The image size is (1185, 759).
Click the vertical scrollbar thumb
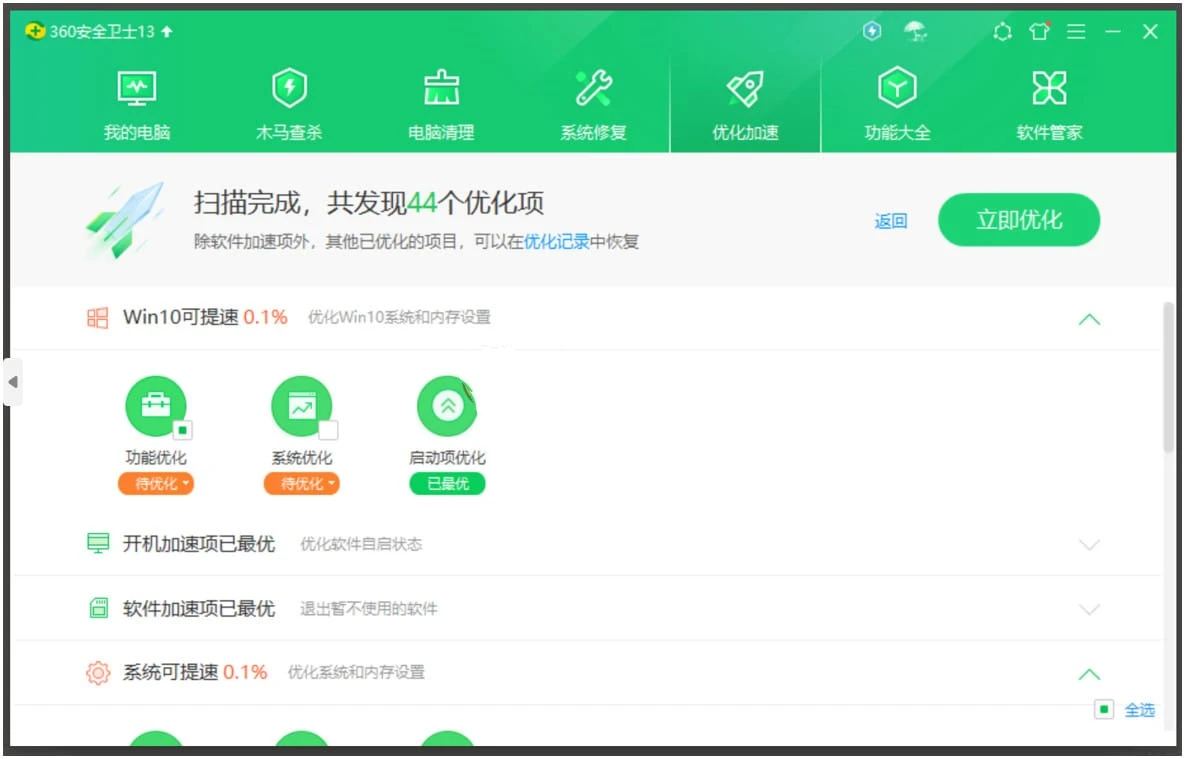pos(1169,378)
